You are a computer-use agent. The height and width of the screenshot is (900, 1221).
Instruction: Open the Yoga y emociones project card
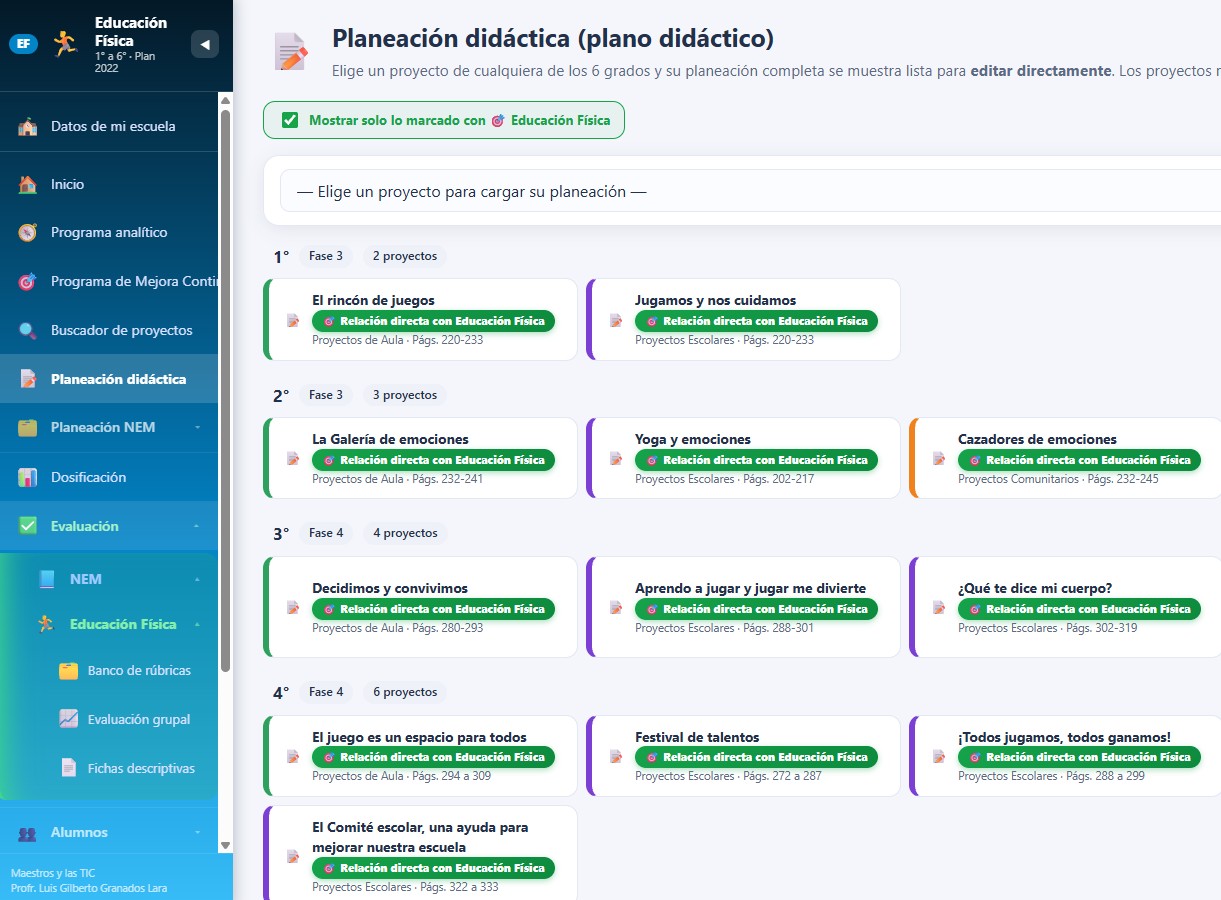click(x=743, y=458)
